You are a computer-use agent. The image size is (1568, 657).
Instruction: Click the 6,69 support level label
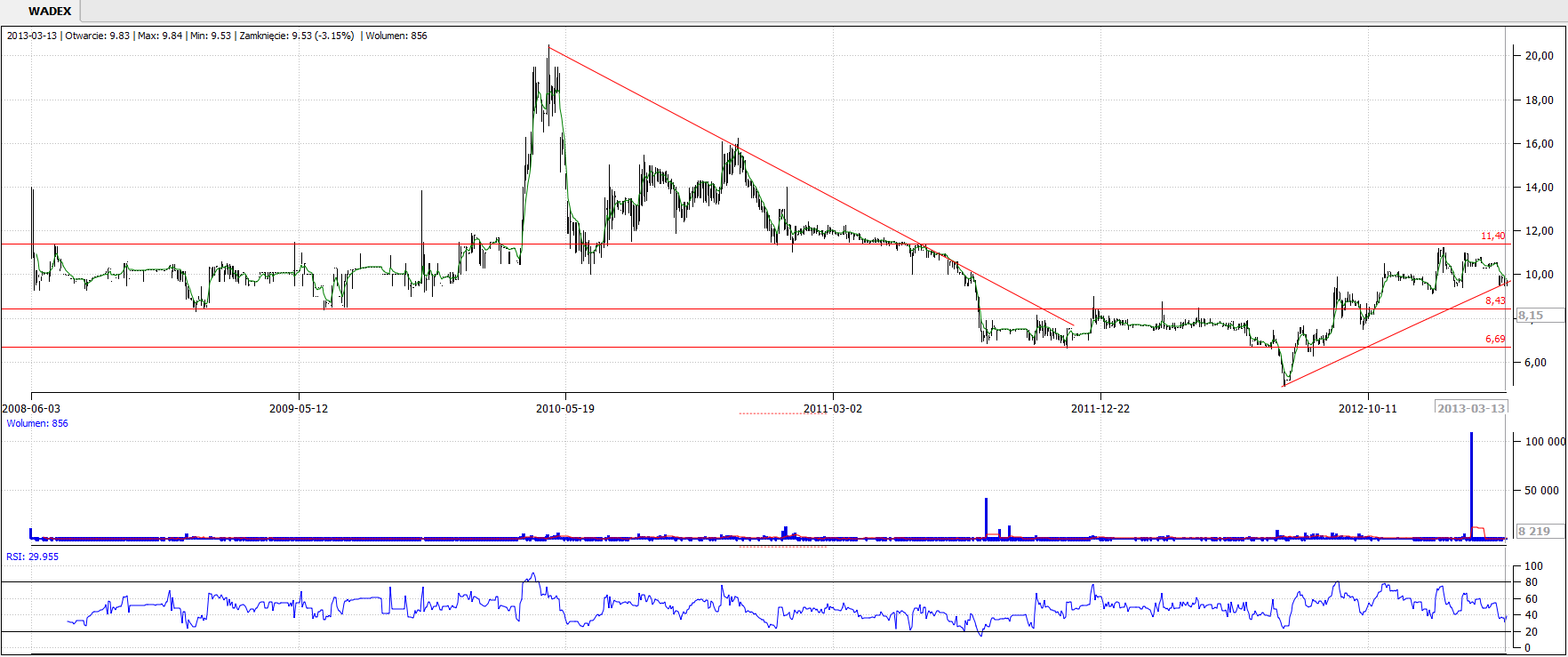tap(1495, 339)
